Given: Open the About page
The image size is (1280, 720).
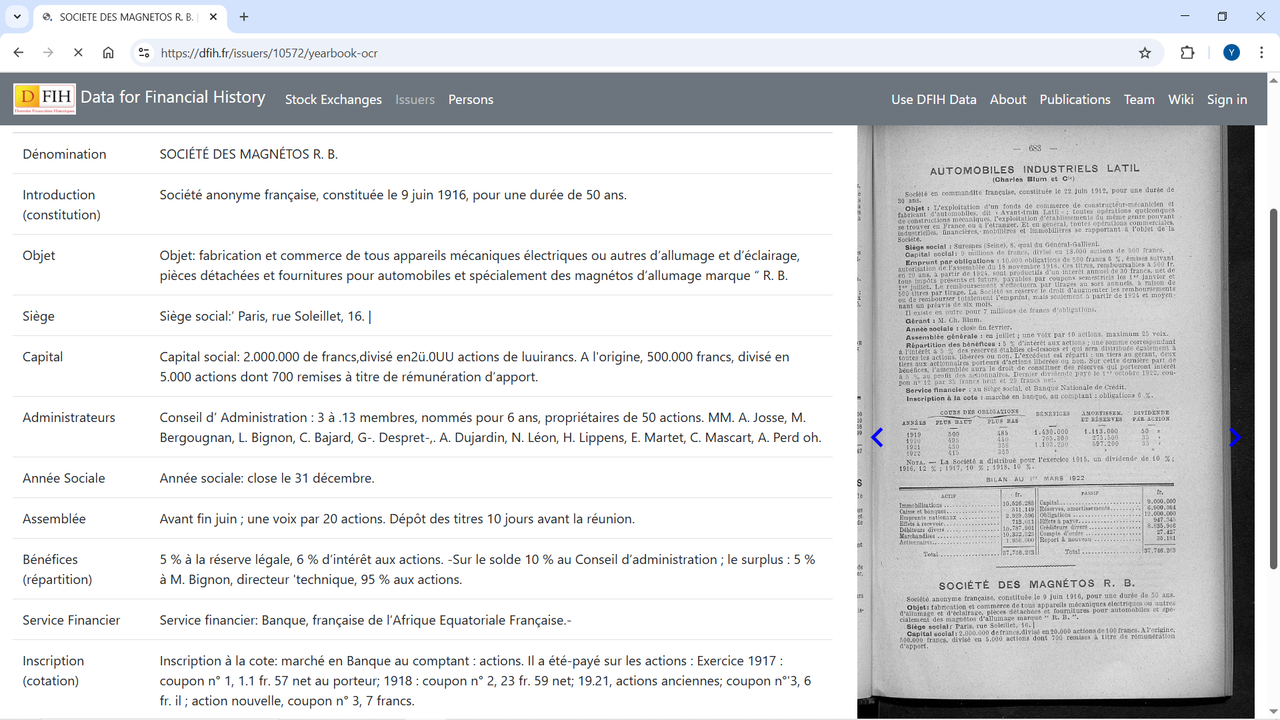Looking at the screenshot, I should pyautogui.click(x=1008, y=99).
